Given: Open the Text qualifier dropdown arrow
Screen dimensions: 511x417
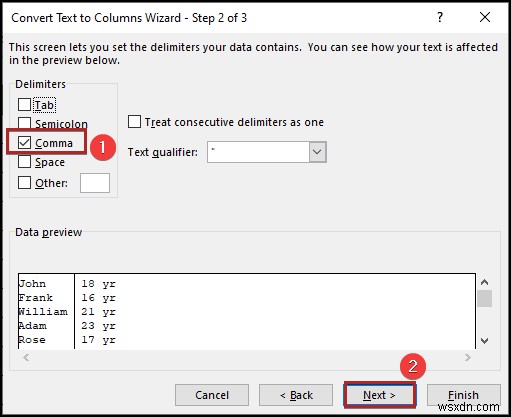Looking at the screenshot, I should tap(317, 152).
